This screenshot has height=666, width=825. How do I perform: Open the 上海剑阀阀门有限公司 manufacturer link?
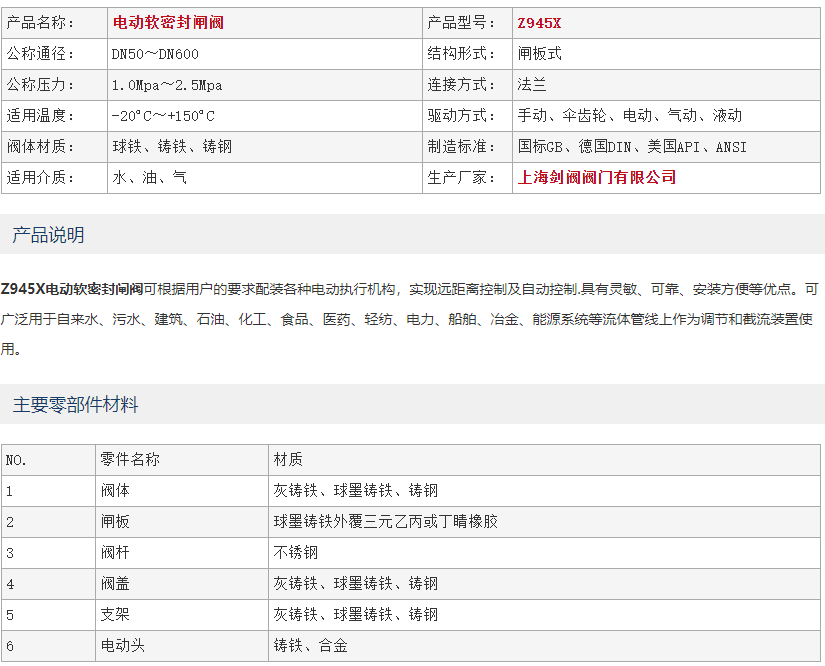(597, 177)
